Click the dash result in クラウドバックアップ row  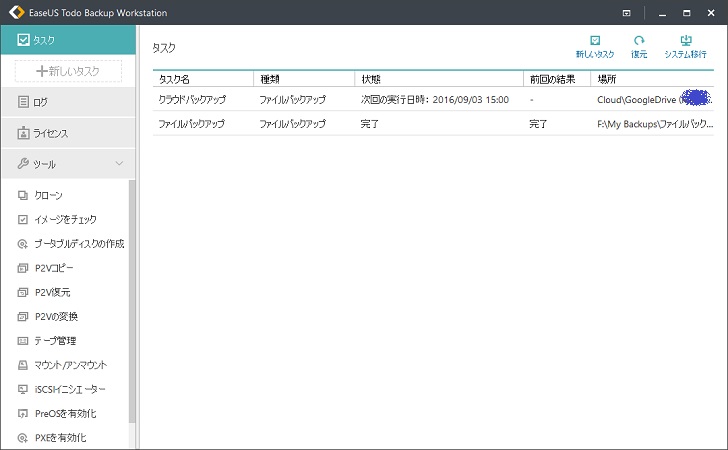tap(532, 99)
